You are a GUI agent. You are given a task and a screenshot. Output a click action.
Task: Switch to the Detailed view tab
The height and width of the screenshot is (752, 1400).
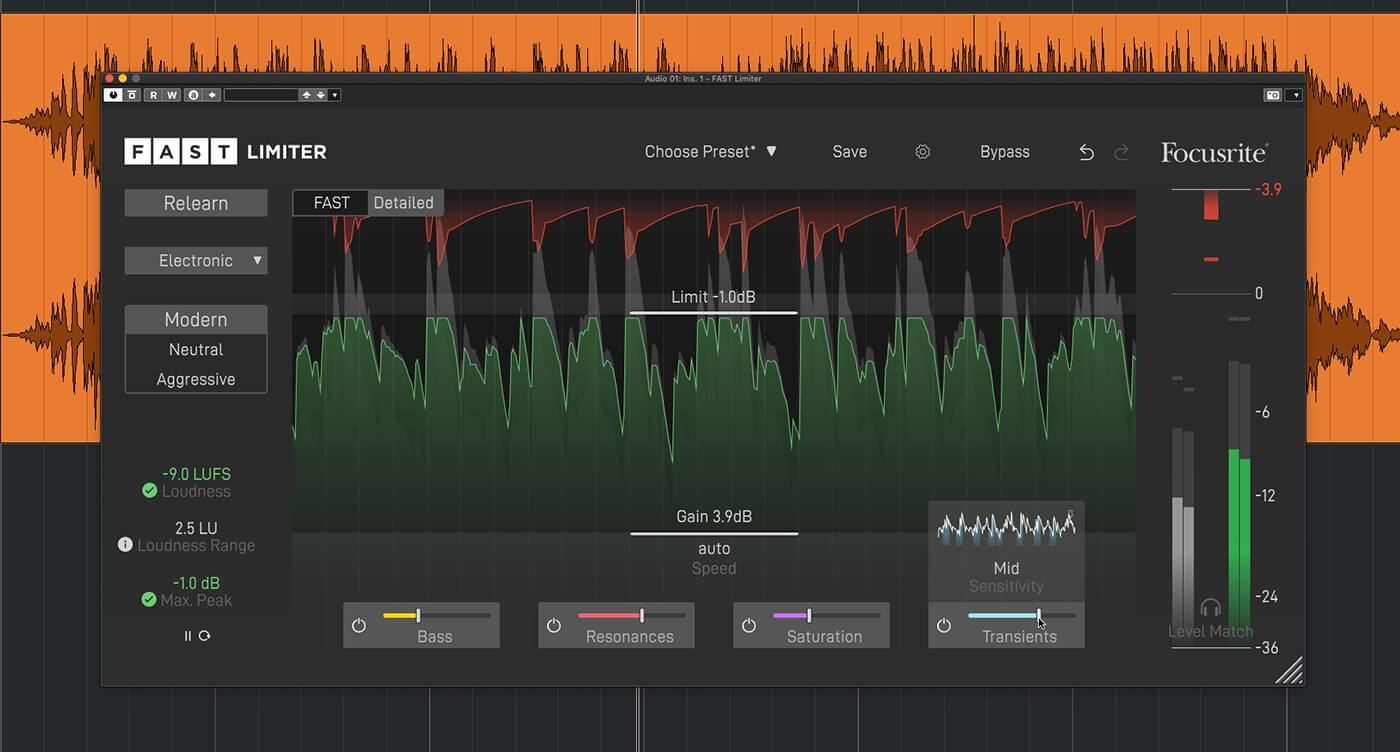(404, 203)
